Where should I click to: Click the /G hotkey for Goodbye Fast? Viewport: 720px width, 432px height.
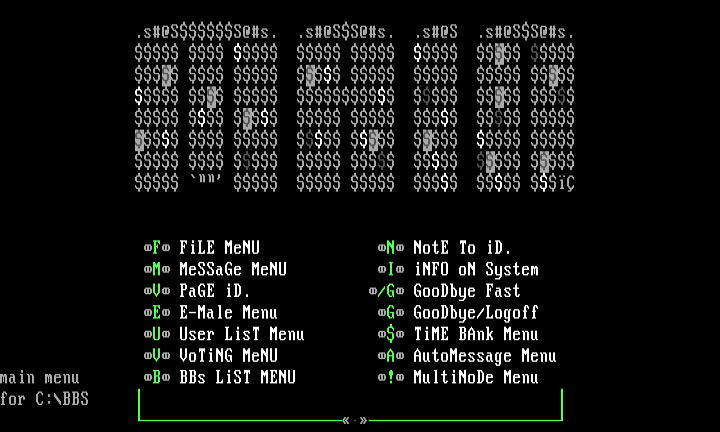386,291
